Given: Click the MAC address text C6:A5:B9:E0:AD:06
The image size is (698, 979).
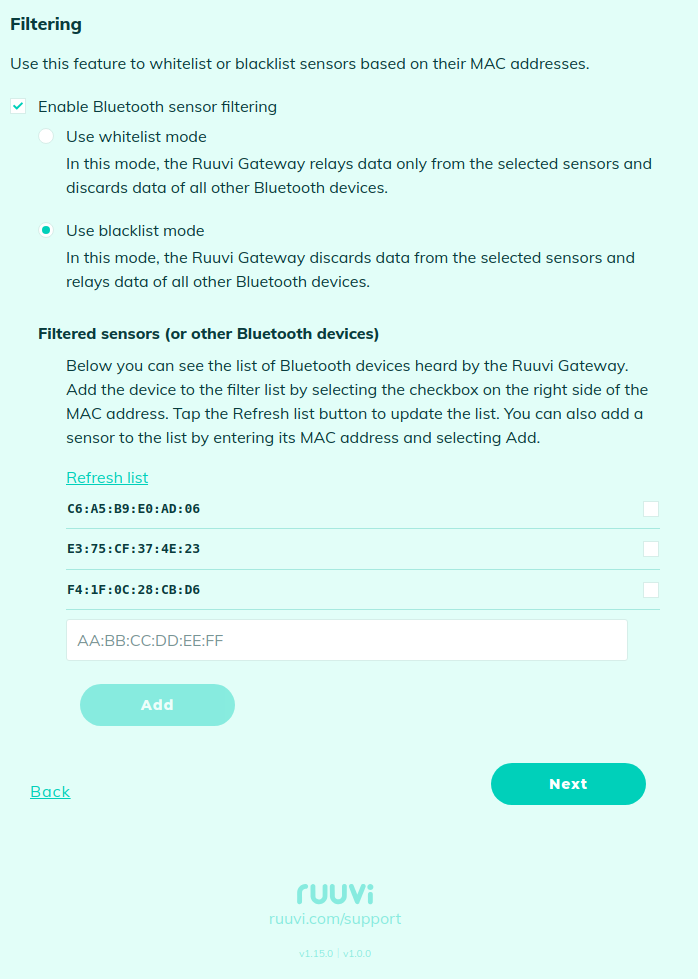Looking at the screenshot, I should [x=133, y=509].
